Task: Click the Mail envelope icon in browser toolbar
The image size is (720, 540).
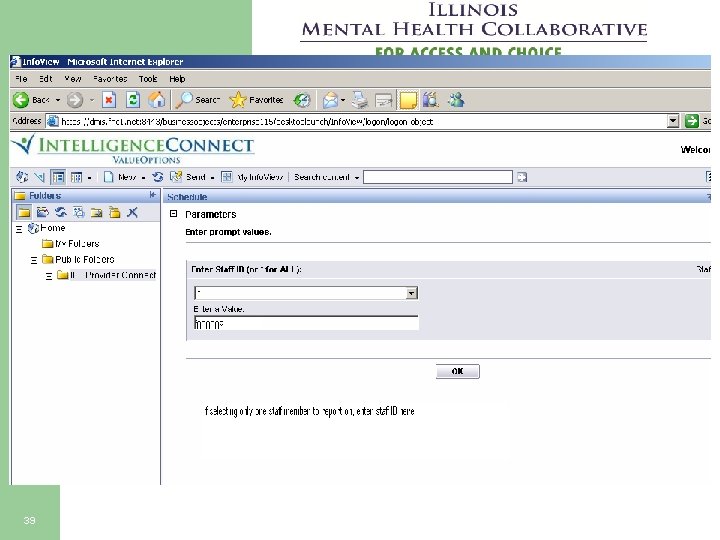Action: click(x=330, y=100)
